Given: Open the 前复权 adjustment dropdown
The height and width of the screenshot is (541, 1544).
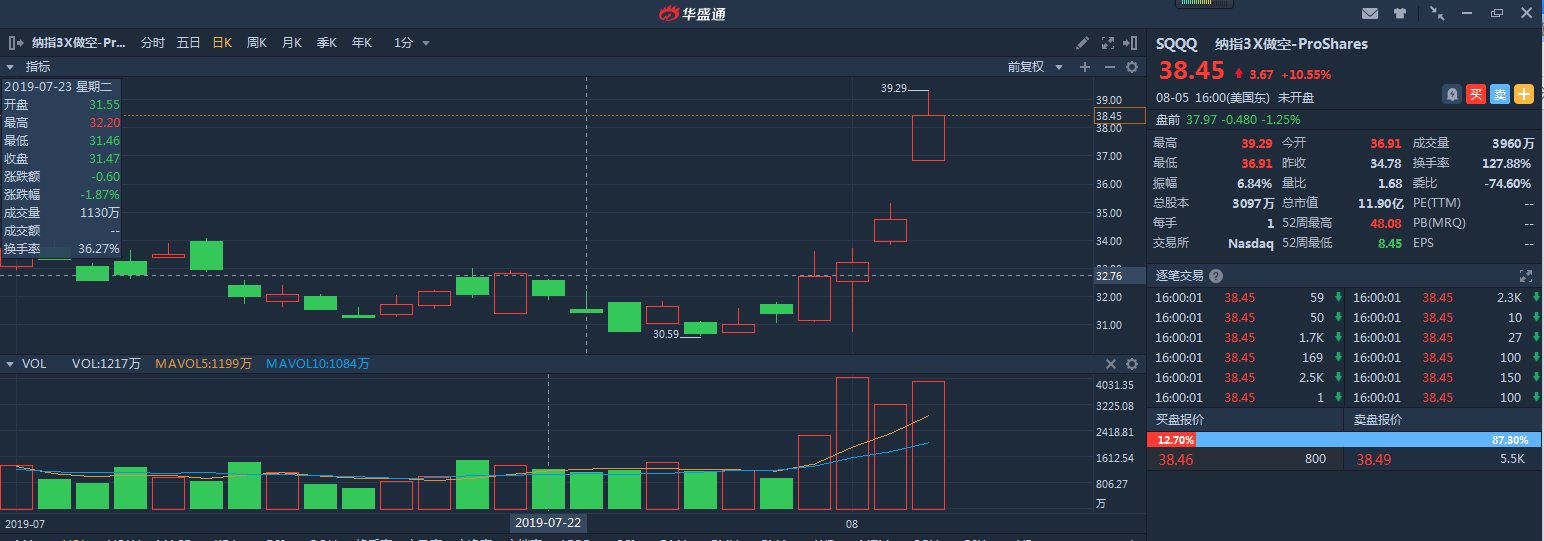Looking at the screenshot, I should tap(1035, 67).
